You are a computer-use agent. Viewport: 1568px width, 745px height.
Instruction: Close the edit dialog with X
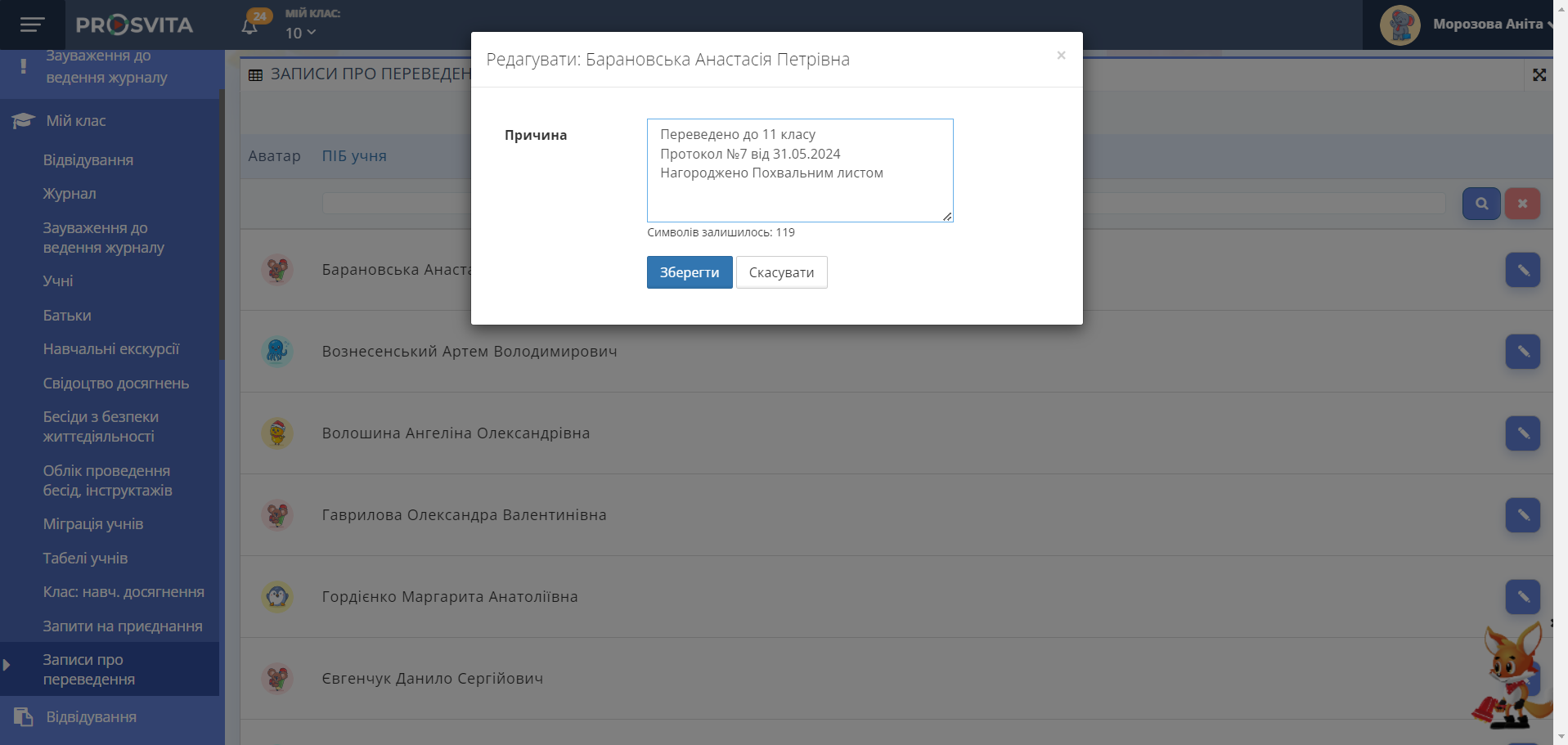[1061, 56]
